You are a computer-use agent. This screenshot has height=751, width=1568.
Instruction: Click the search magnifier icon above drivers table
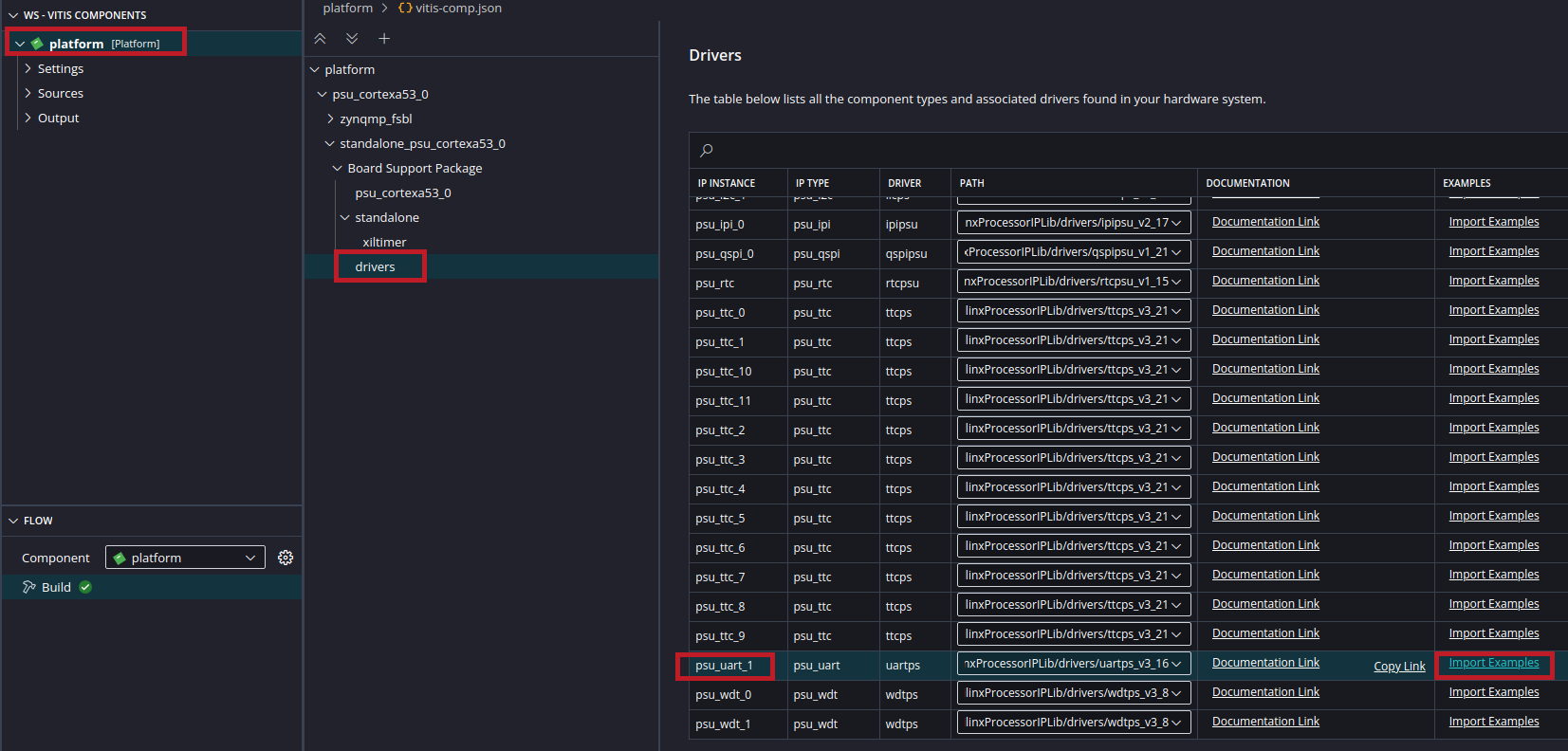(707, 150)
